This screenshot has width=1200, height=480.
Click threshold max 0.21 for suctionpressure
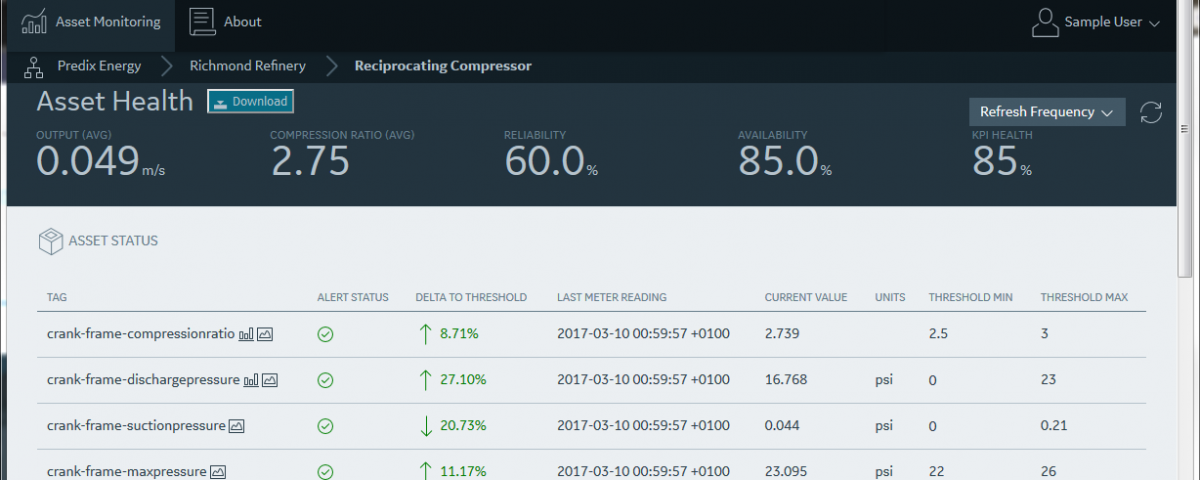coord(1054,426)
